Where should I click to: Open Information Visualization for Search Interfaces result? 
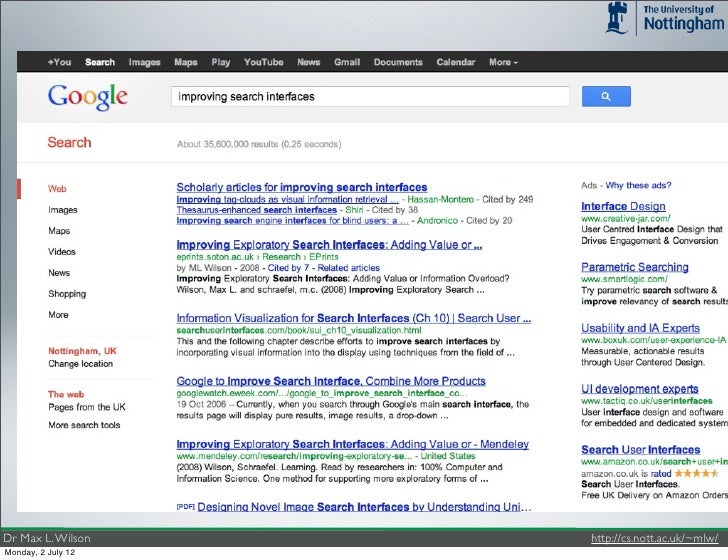tap(353, 318)
